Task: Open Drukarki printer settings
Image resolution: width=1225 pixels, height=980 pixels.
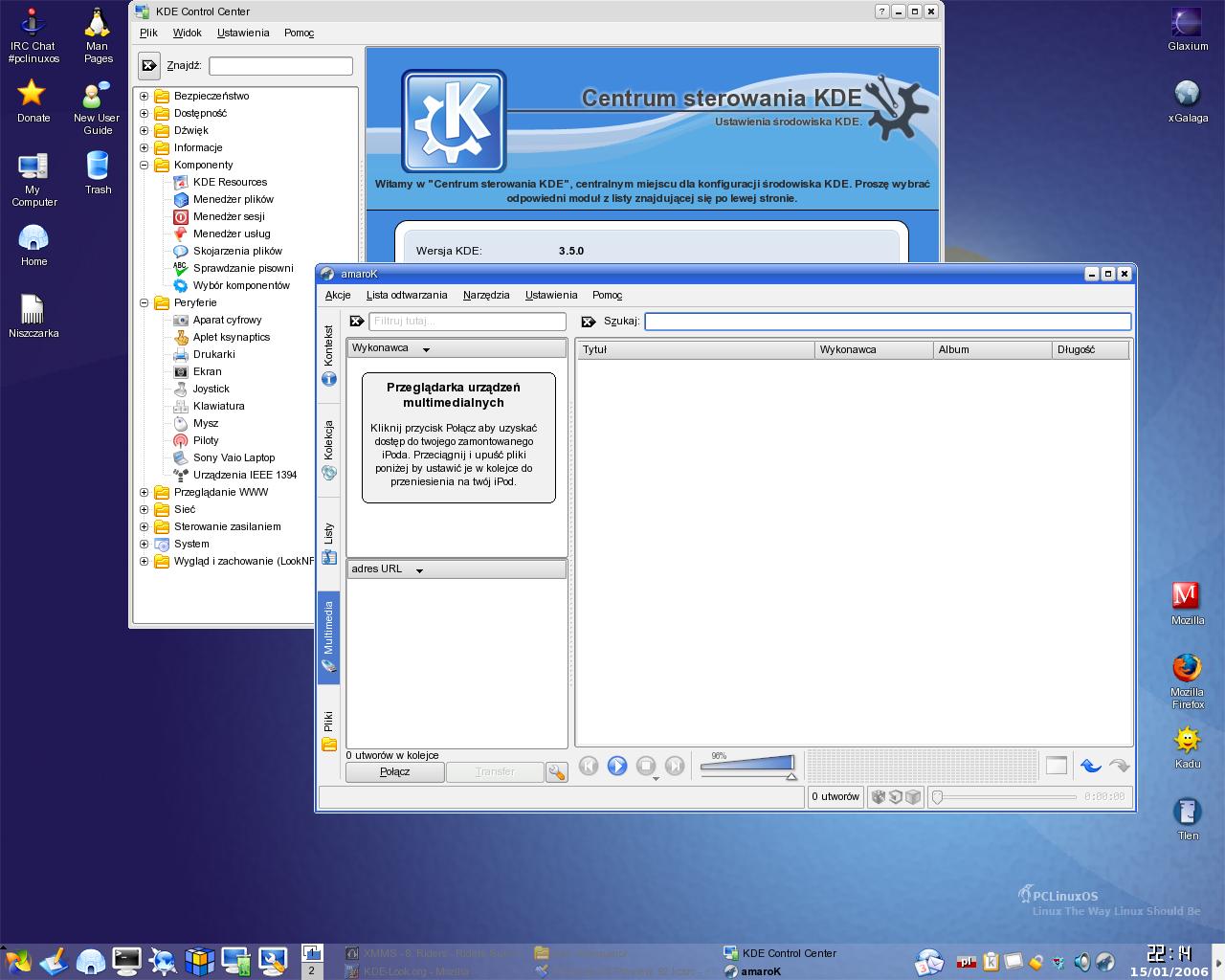Action: [x=213, y=354]
